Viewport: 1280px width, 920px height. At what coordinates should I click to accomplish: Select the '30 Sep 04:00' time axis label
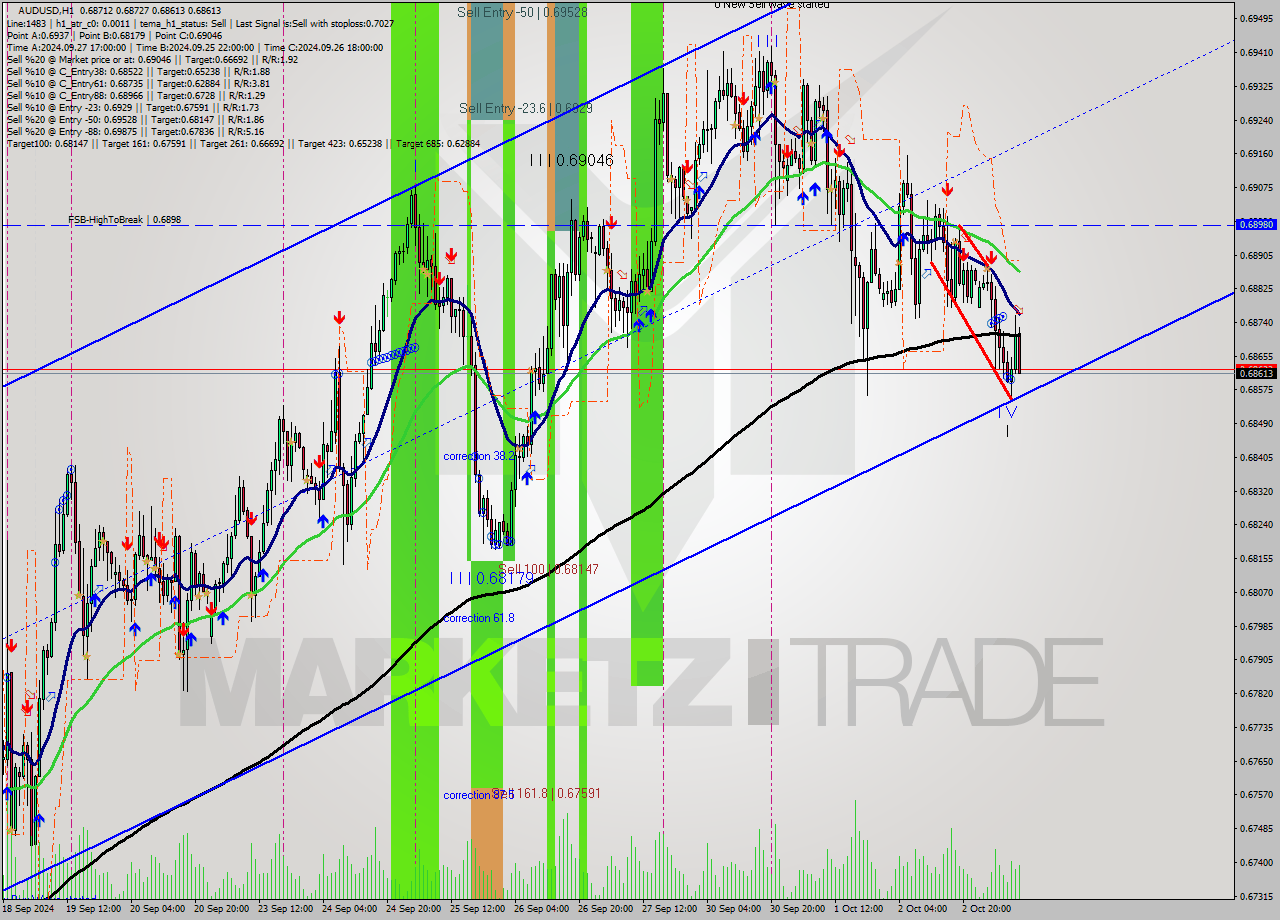733,909
